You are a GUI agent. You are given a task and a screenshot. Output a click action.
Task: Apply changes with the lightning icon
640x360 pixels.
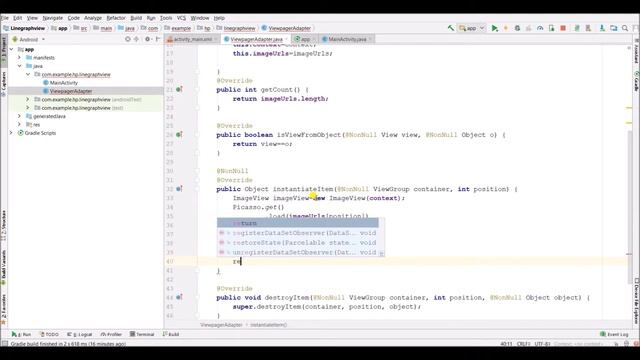[x=506, y=28]
